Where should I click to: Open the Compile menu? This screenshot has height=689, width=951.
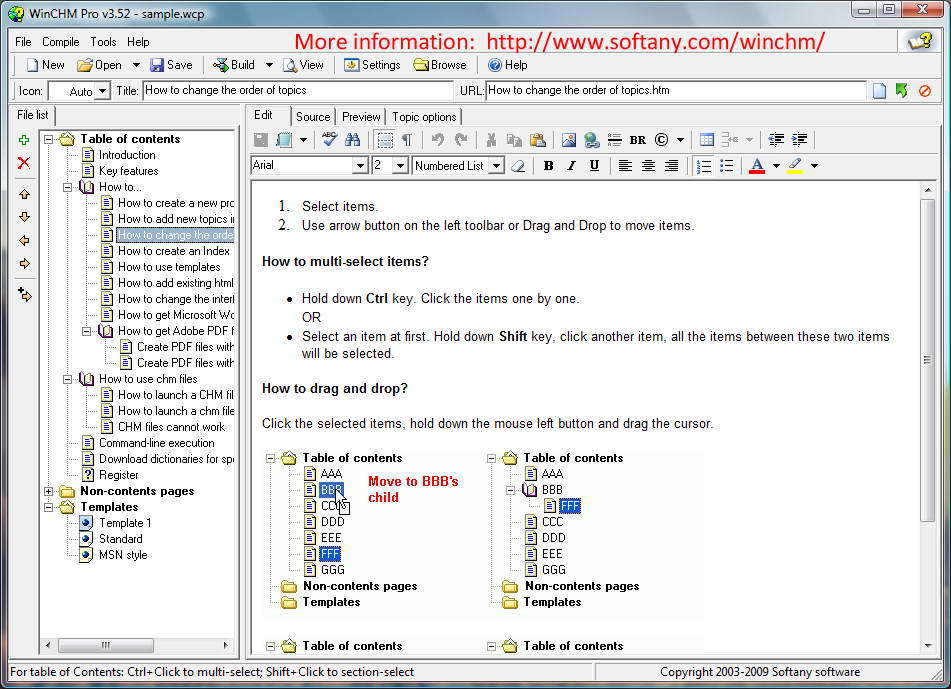coord(60,42)
